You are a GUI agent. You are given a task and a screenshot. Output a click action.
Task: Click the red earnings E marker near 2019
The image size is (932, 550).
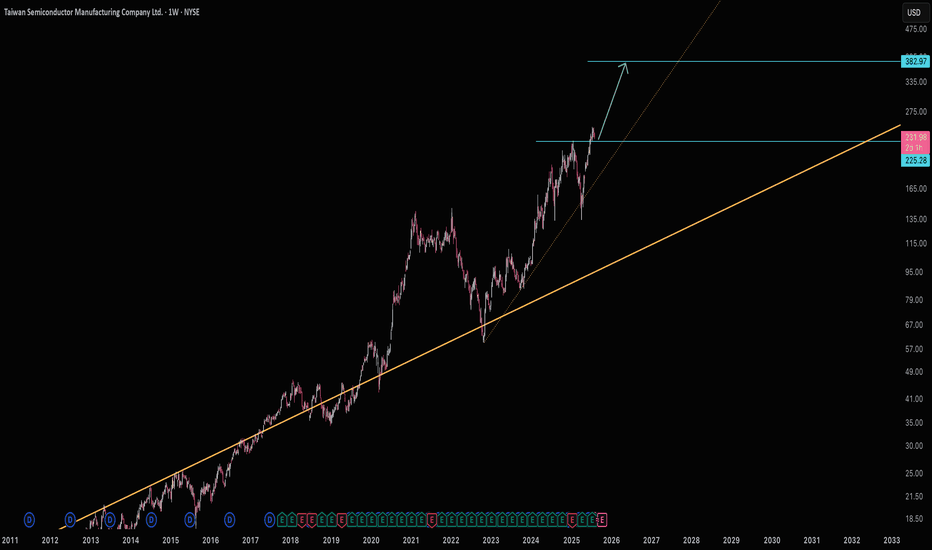tap(342, 520)
